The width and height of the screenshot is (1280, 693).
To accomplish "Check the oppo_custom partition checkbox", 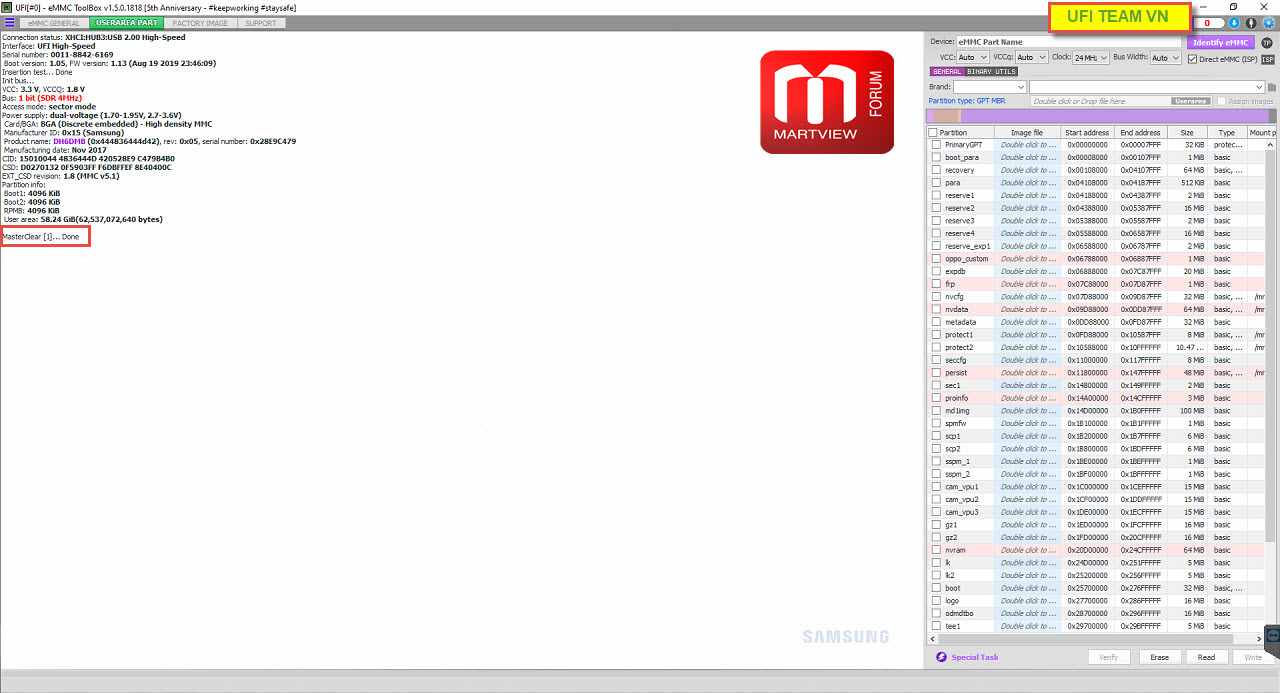I will tap(936, 258).
